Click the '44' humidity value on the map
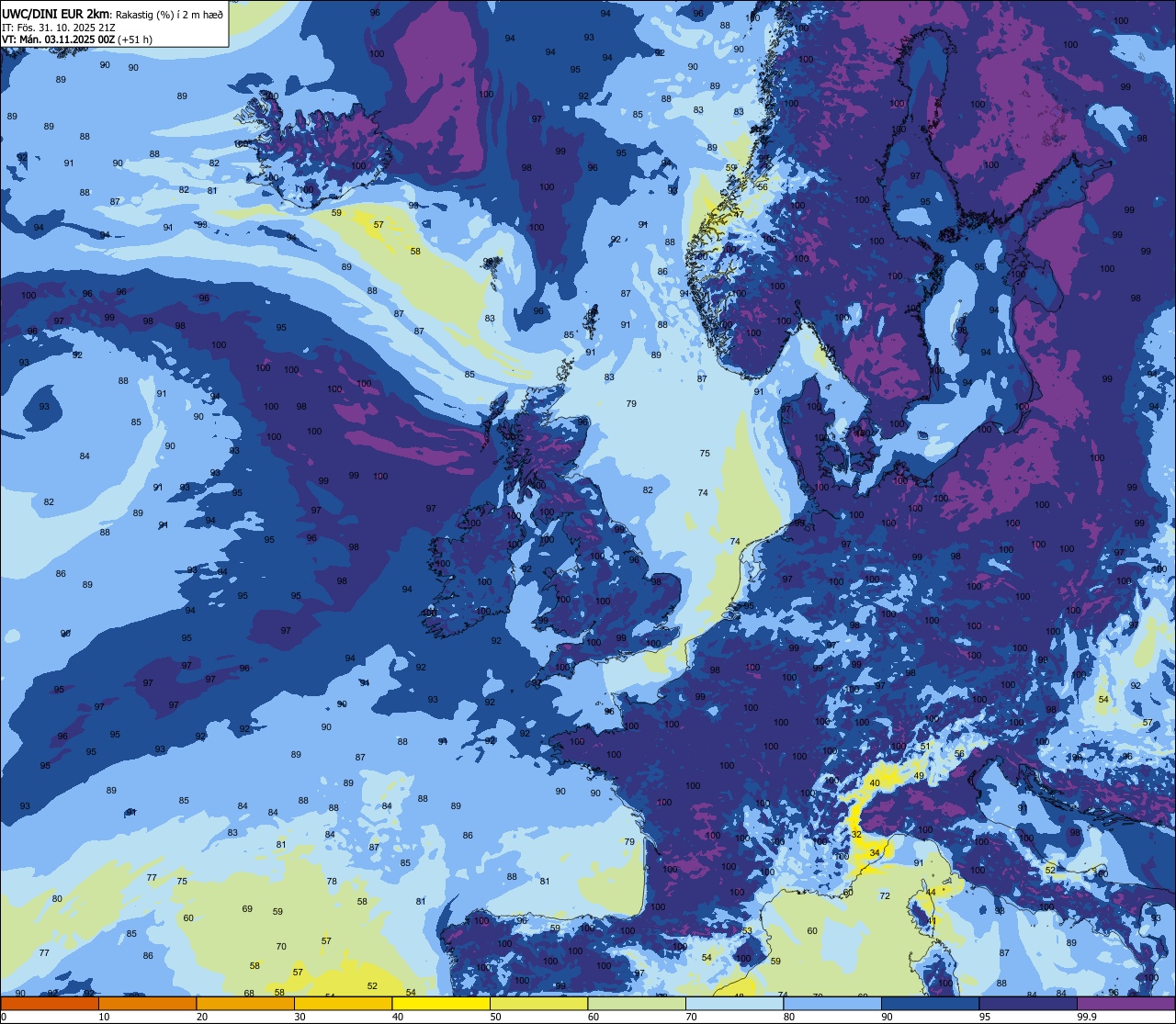This screenshot has height=1024, width=1176. (931, 893)
